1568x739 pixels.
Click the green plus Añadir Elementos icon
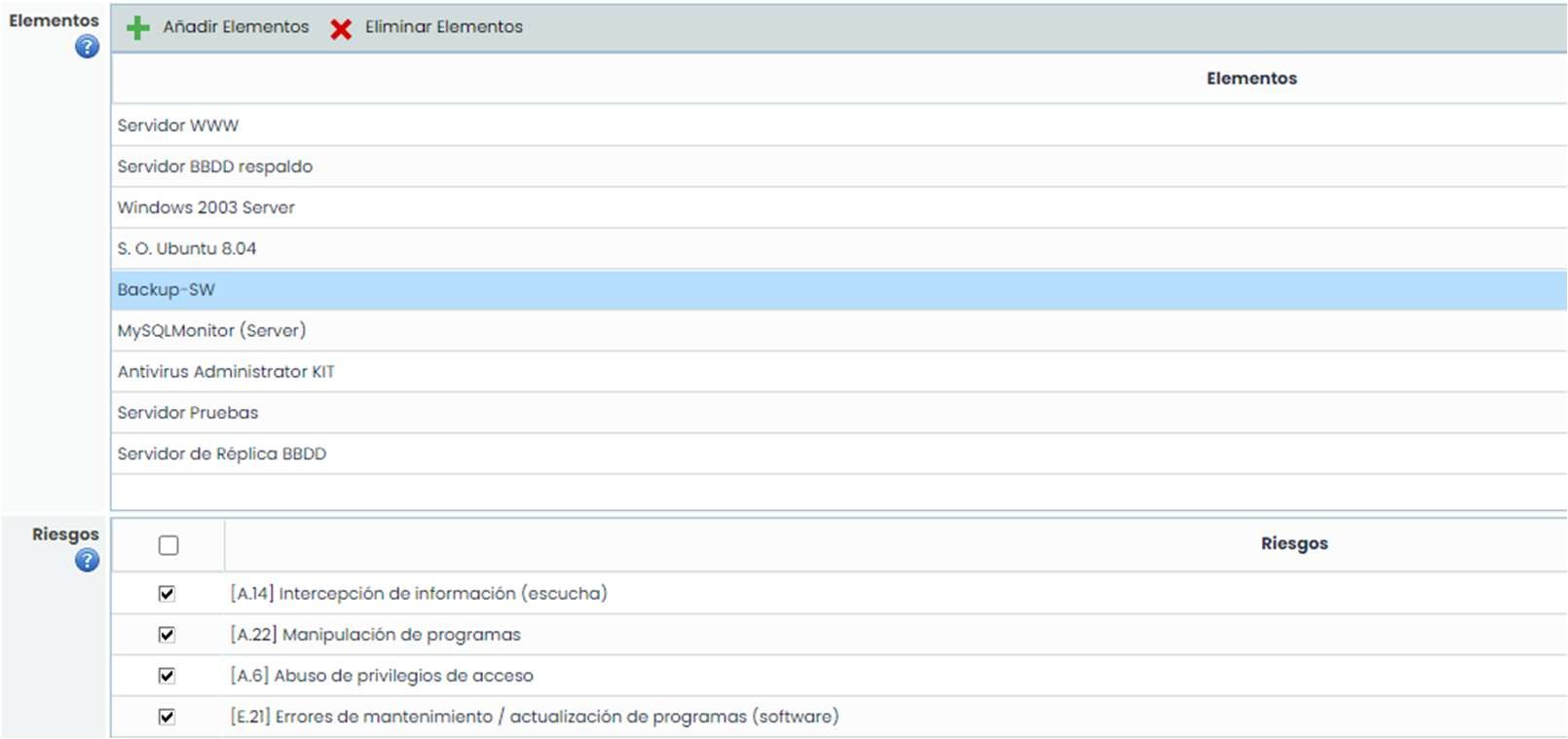[138, 28]
